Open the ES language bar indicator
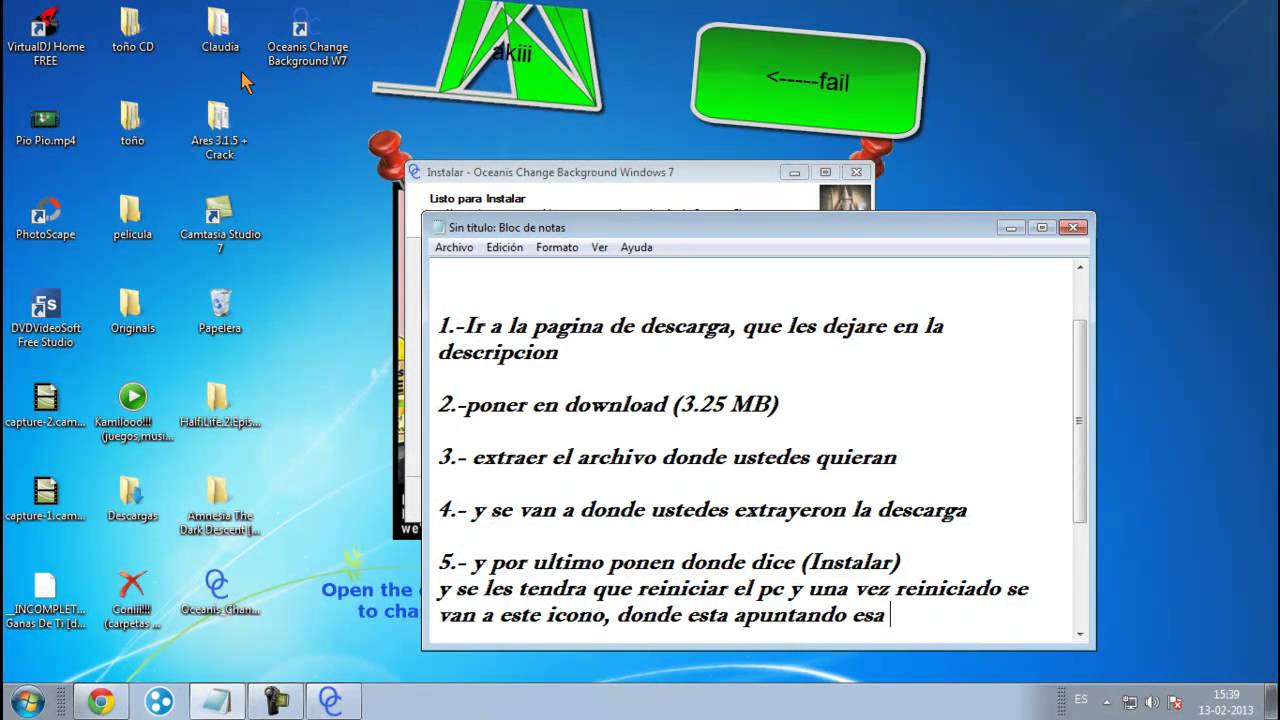 coord(1081,700)
